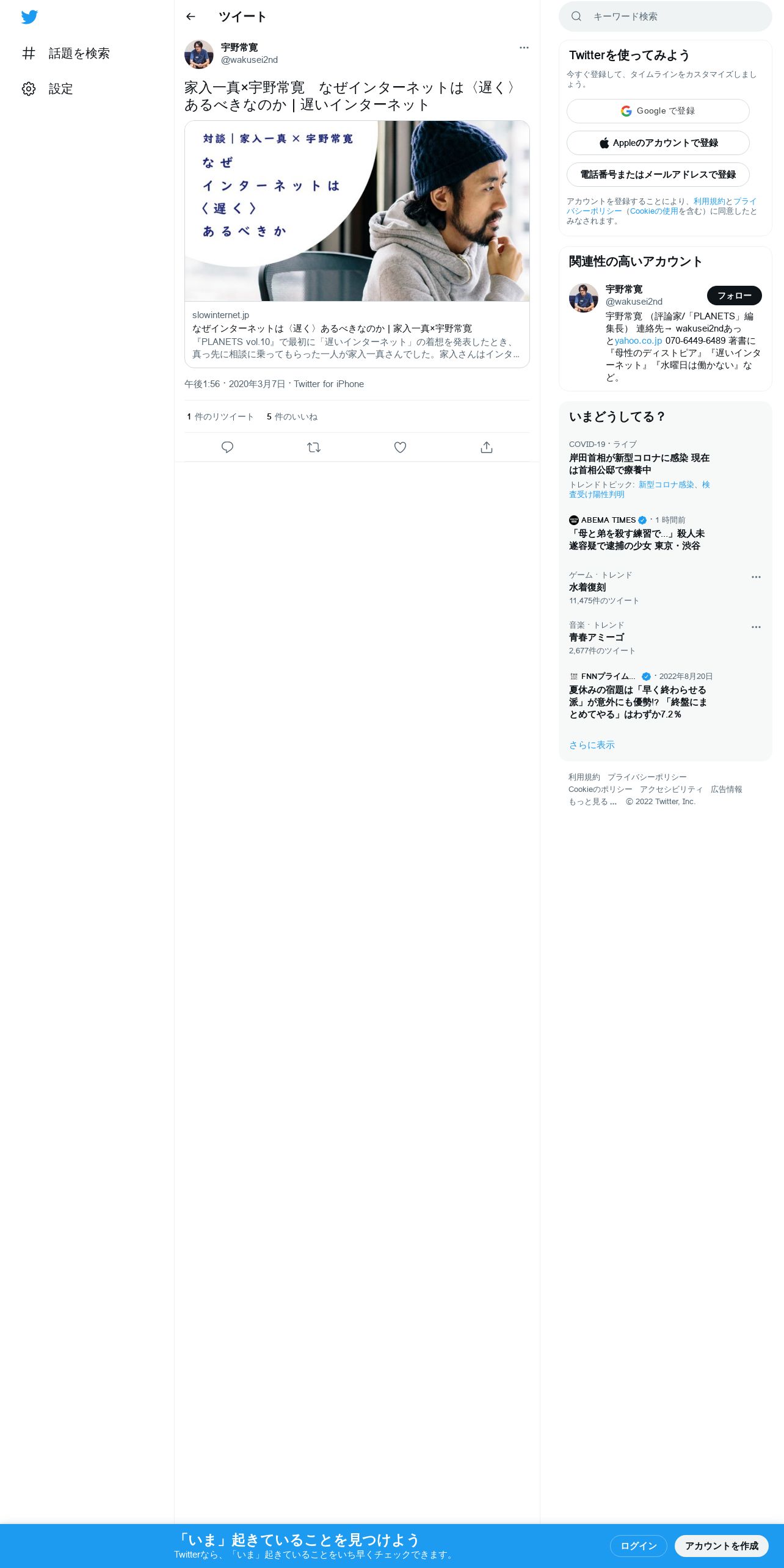The image size is (784, 1568).
Task: Open the 利用規約 link in signup notice
Action: [709, 201]
